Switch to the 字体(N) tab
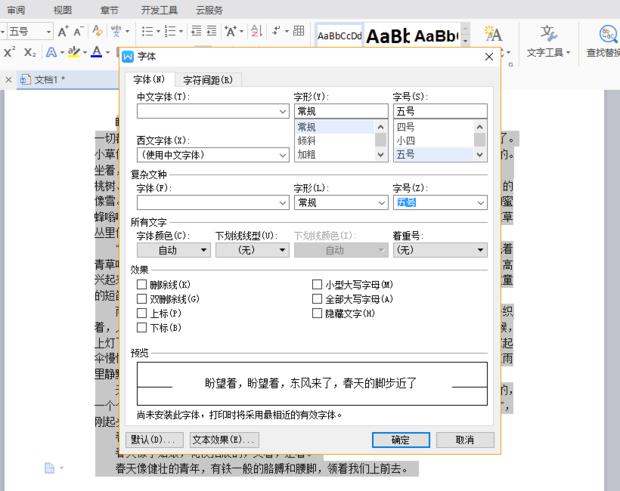This screenshot has height=491, width=620. [x=149, y=79]
